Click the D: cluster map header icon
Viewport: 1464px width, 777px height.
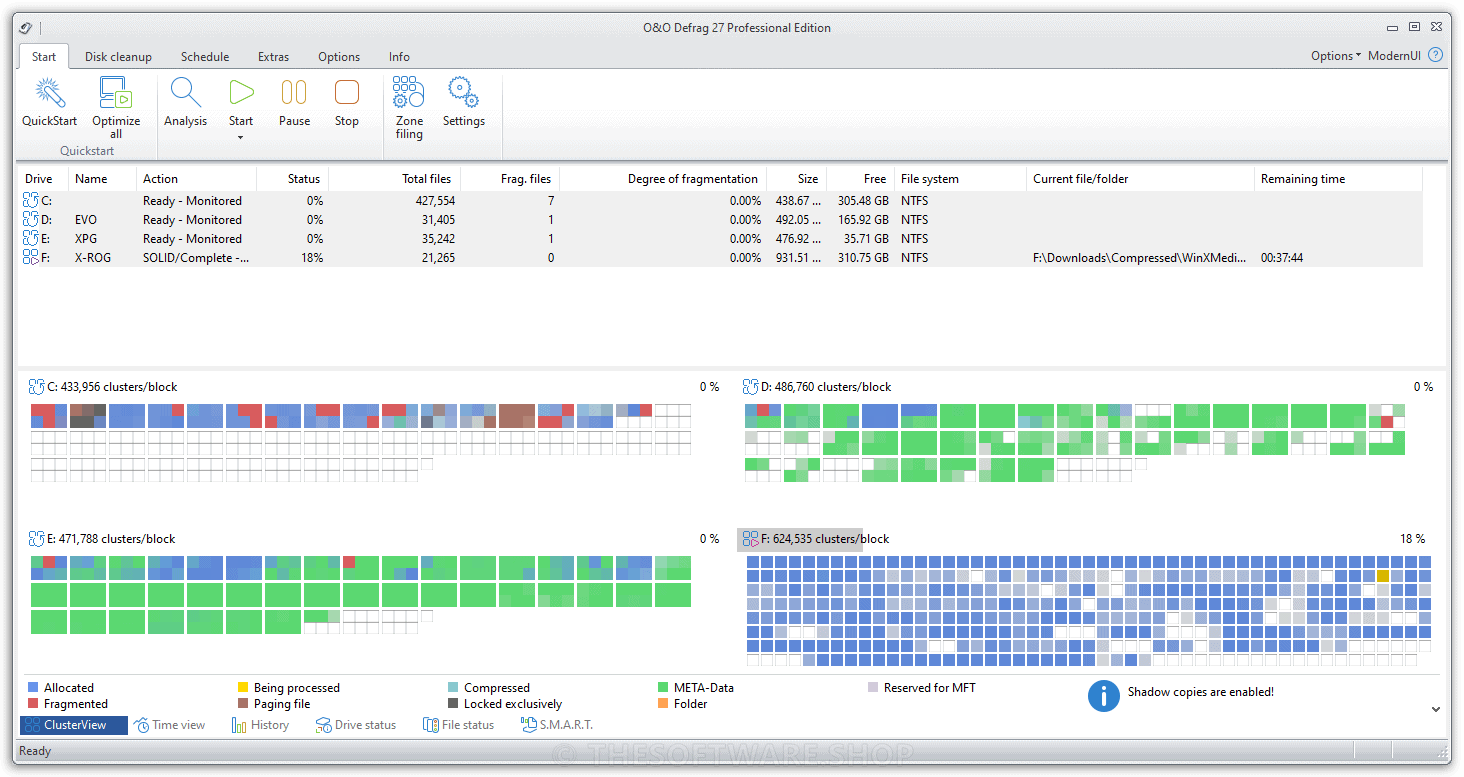(751, 387)
